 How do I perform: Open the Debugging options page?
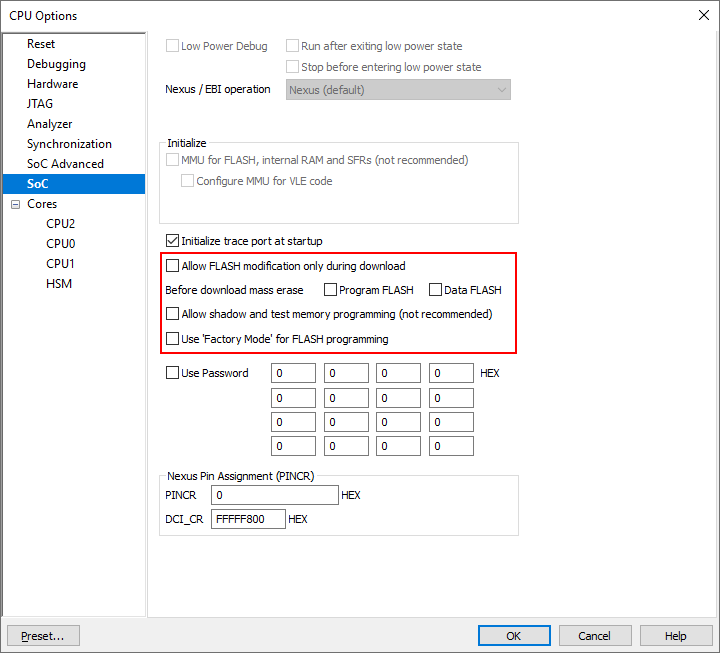(56, 64)
